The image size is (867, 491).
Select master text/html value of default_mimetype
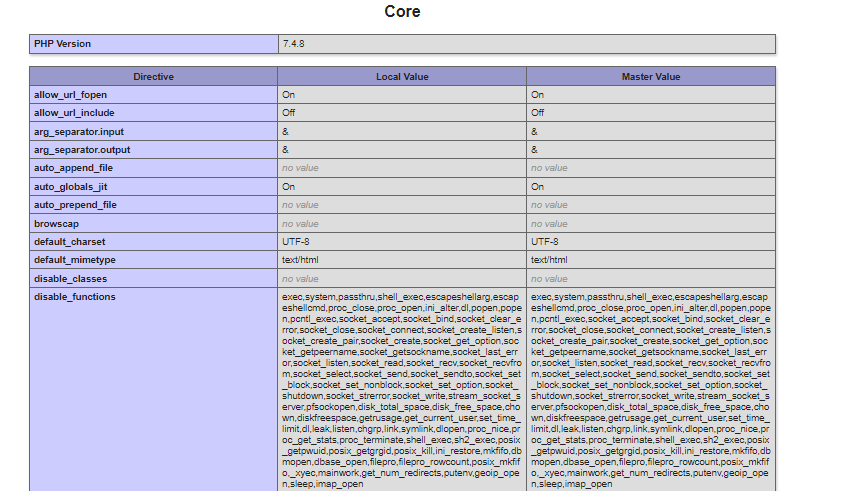tap(549, 260)
